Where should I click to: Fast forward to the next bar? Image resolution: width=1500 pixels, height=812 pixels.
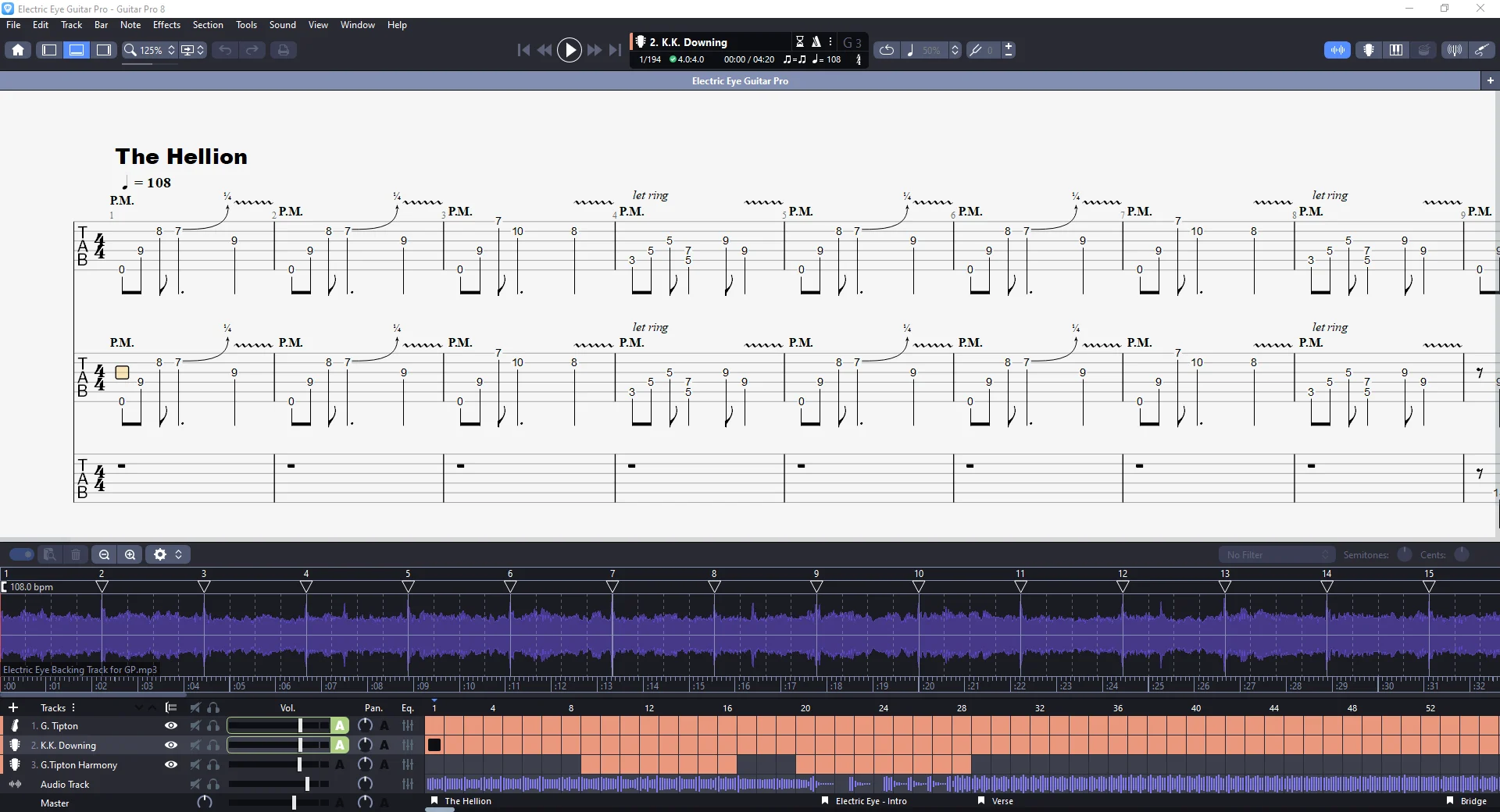point(595,50)
